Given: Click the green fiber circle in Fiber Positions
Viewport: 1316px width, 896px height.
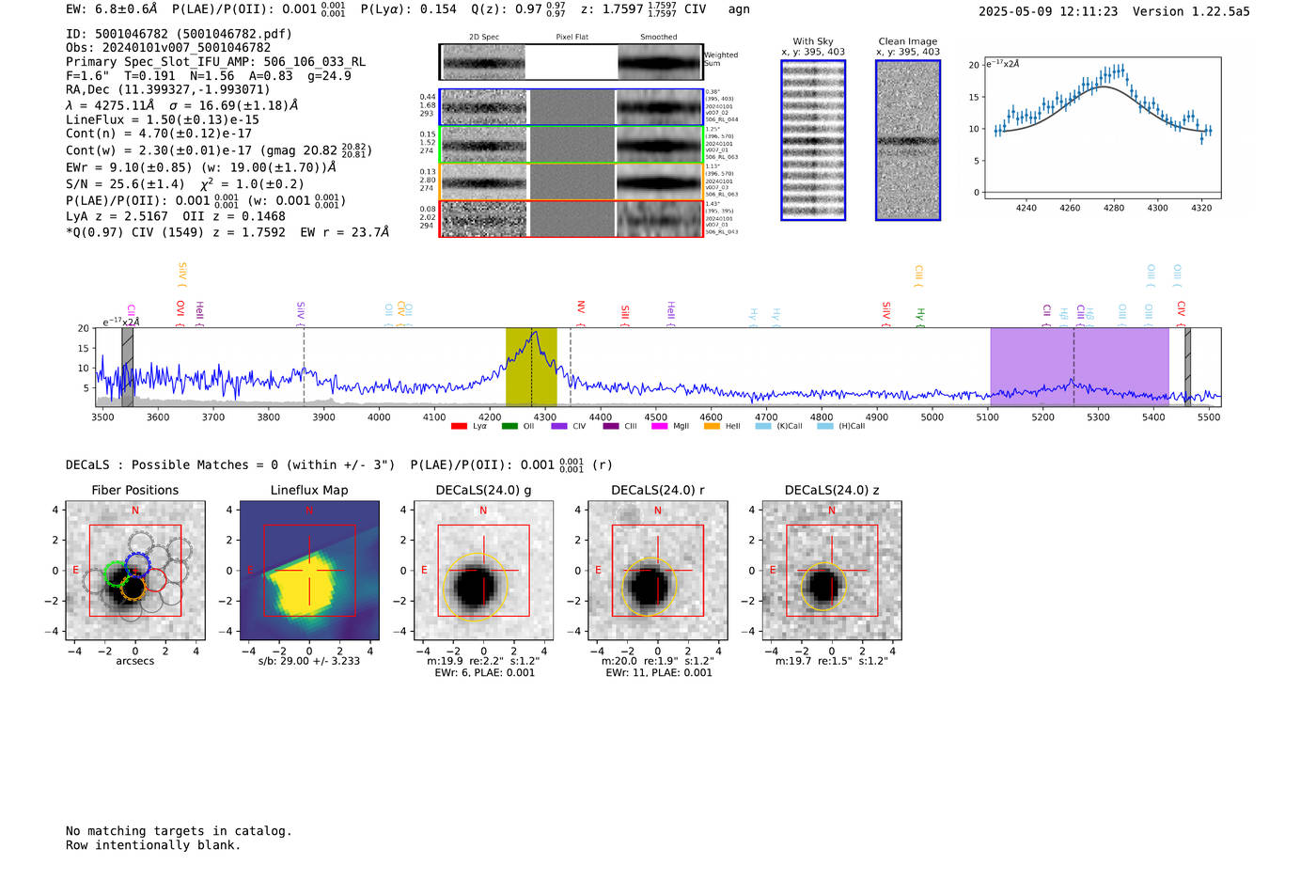Looking at the screenshot, I should pyautogui.click(x=116, y=574).
